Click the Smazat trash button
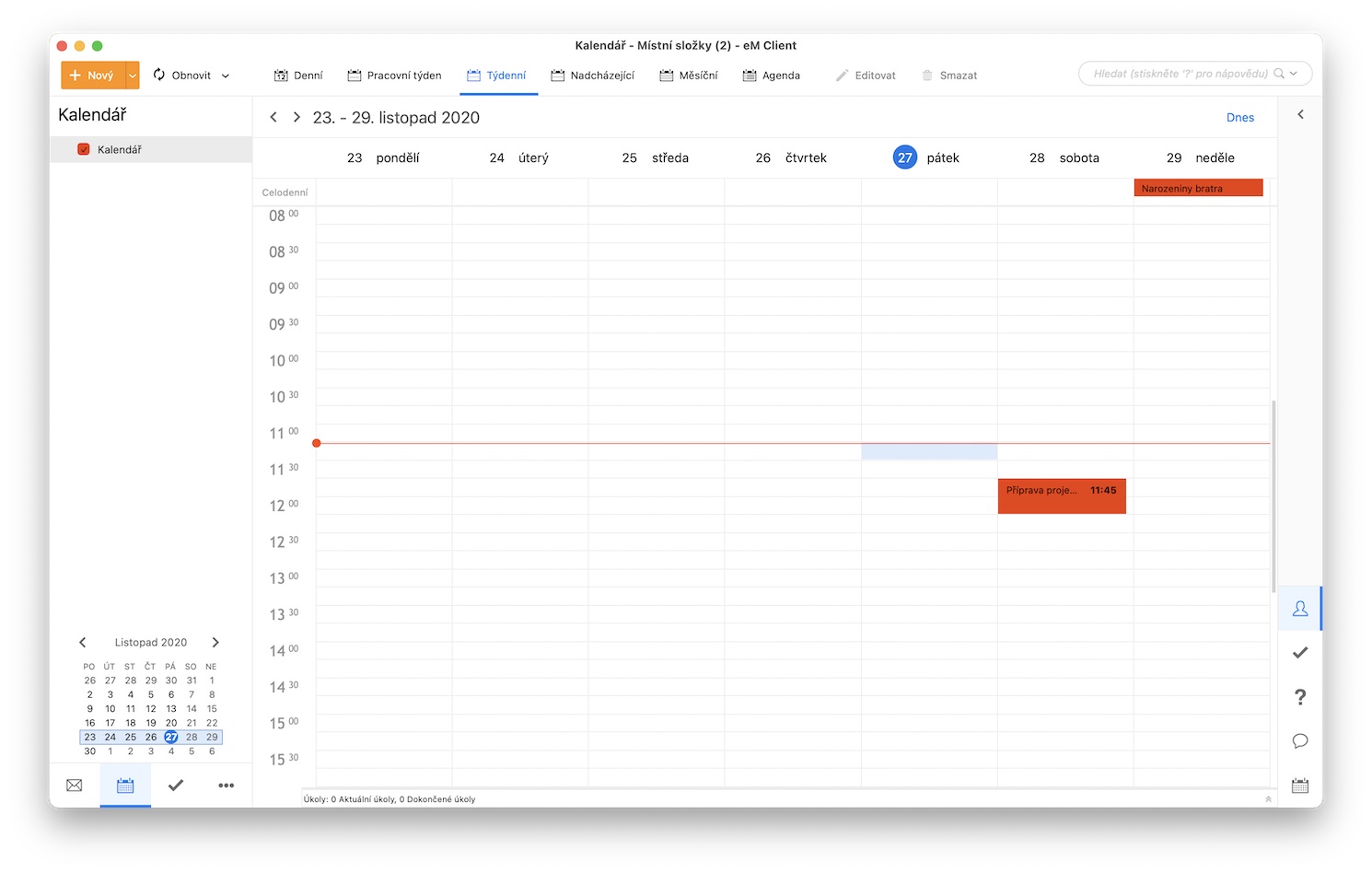Screen dimensions: 1372x873 click(949, 76)
